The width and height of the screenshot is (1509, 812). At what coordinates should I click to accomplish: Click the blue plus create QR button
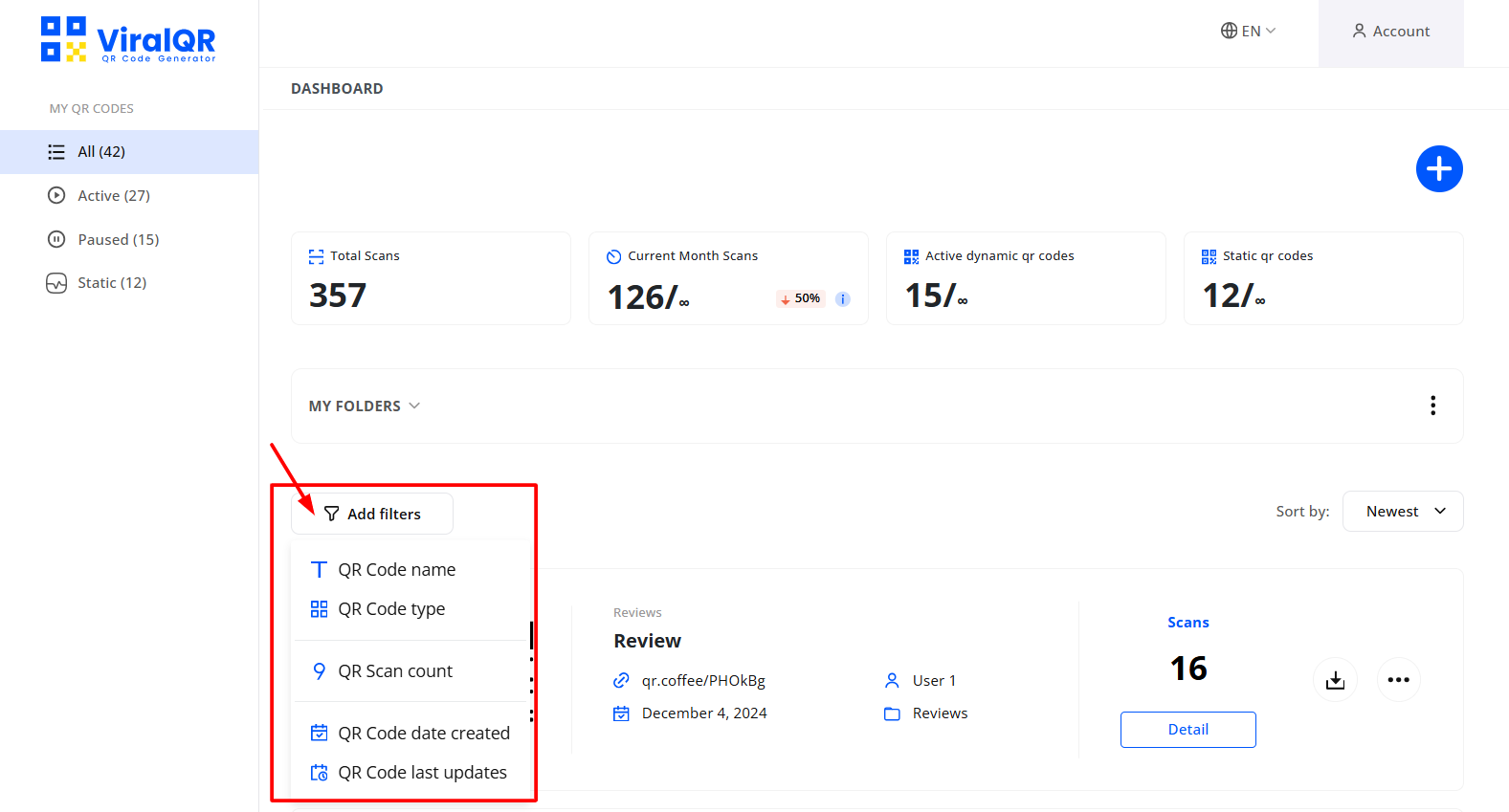pyautogui.click(x=1439, y=169)
